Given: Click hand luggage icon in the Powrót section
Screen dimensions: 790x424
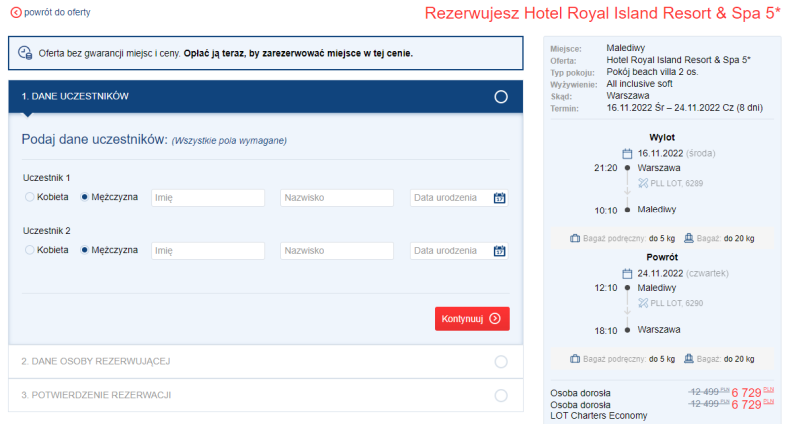Looking at the screenshot, I should 575,359.
